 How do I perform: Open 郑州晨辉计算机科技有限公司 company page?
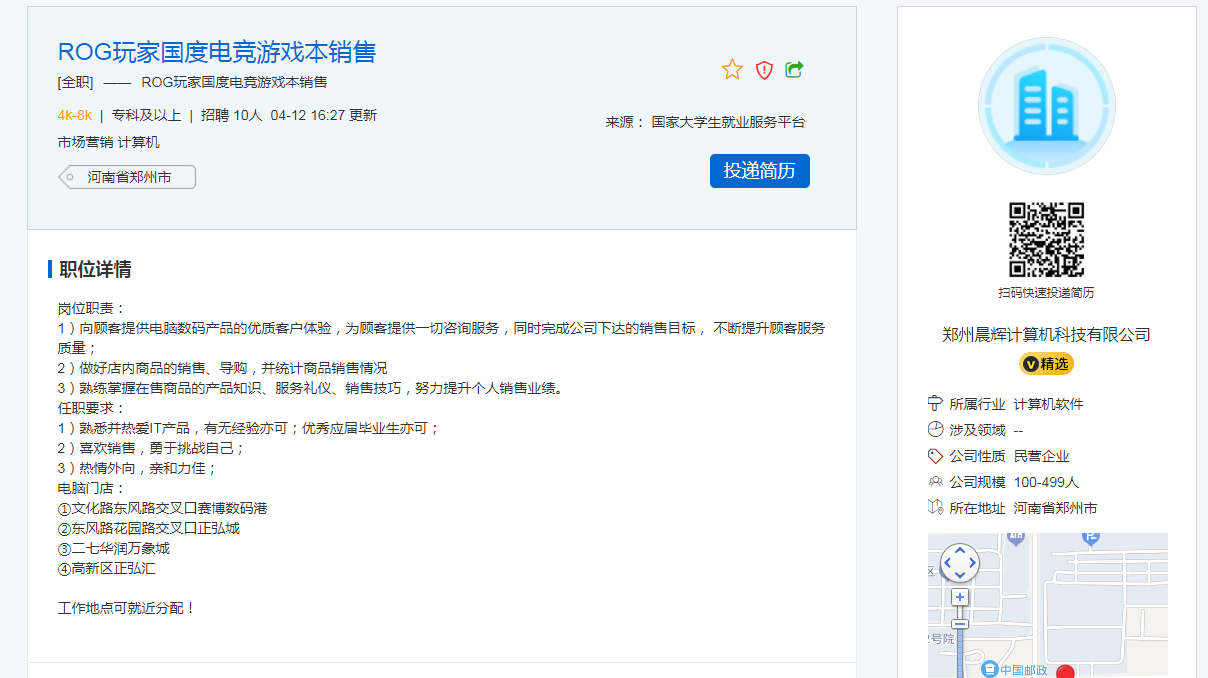tap(1046, 335)
